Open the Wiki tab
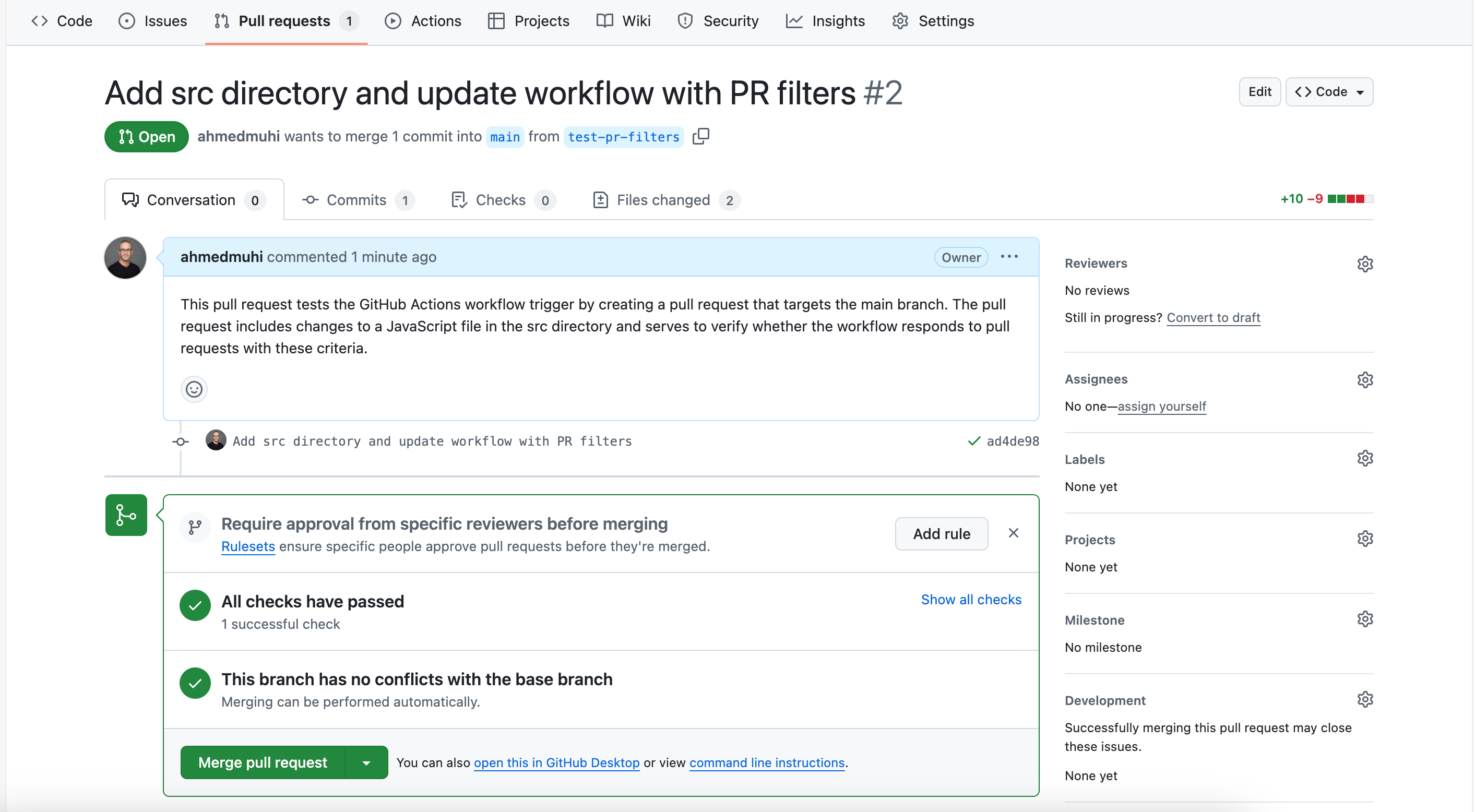This screenshot has width=1475, height=812. pyautogui.click(x=624, y=21)
